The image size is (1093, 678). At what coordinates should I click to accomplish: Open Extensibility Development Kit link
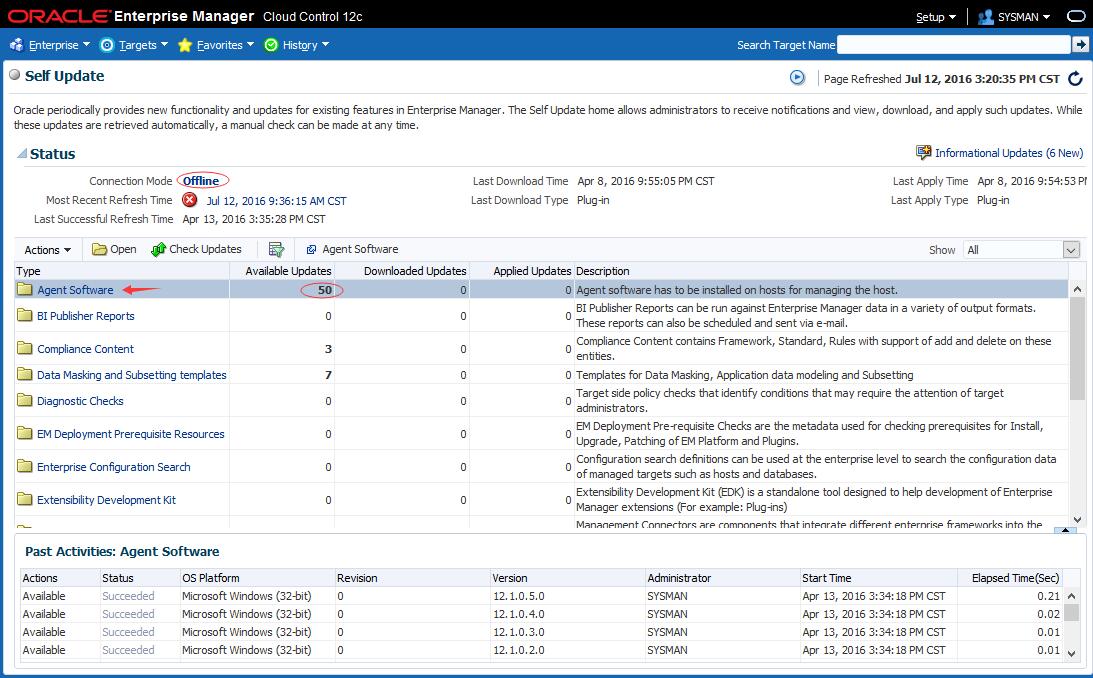106,500
